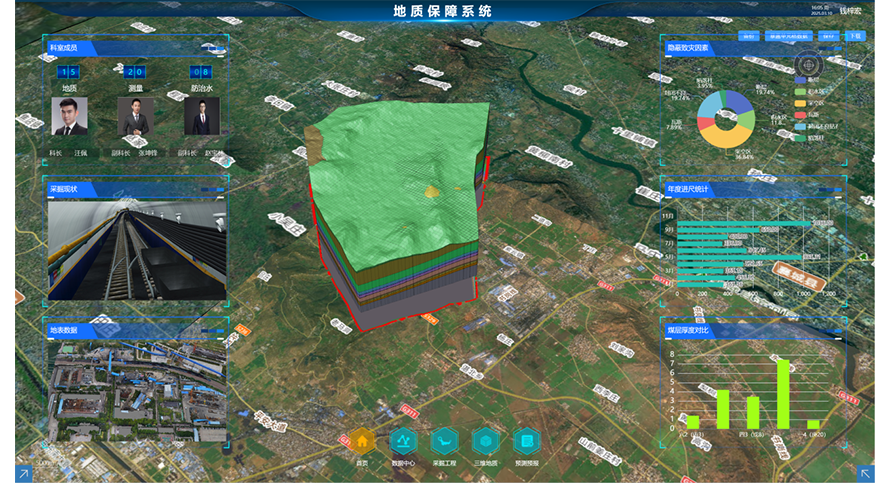The height and width of the screenshot is (483, 891).
Task: Open the 采掘现状 tunnel camera image
Action: click(135, 249)
